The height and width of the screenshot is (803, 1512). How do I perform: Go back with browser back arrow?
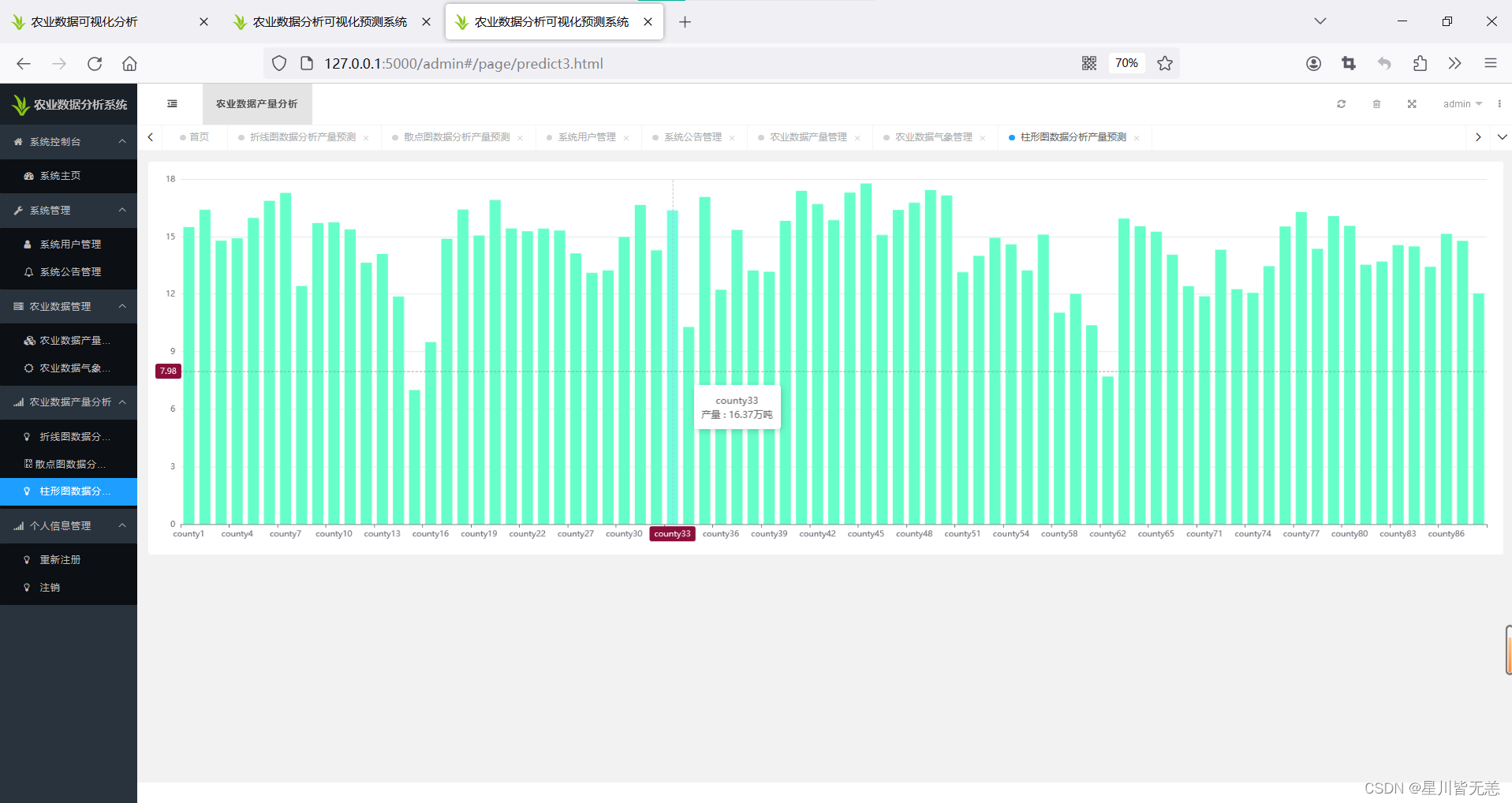tap(24, 64)
